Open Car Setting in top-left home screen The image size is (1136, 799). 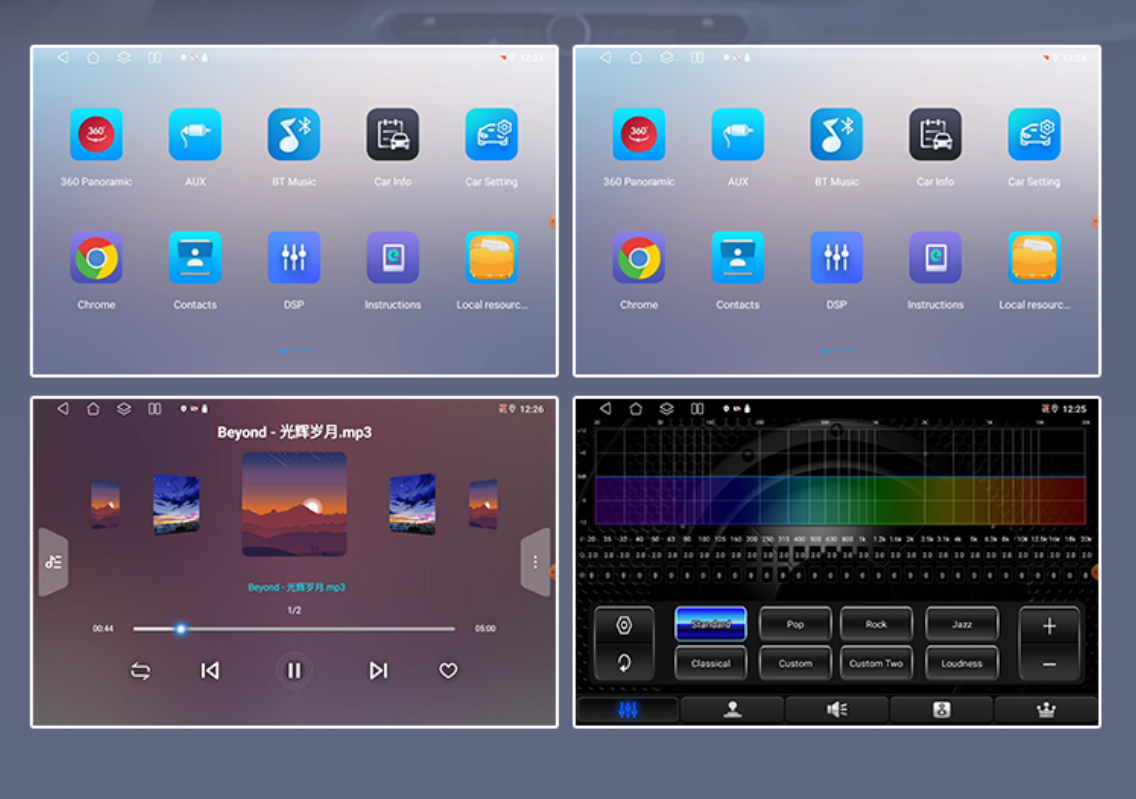click(x=491, y=135)
